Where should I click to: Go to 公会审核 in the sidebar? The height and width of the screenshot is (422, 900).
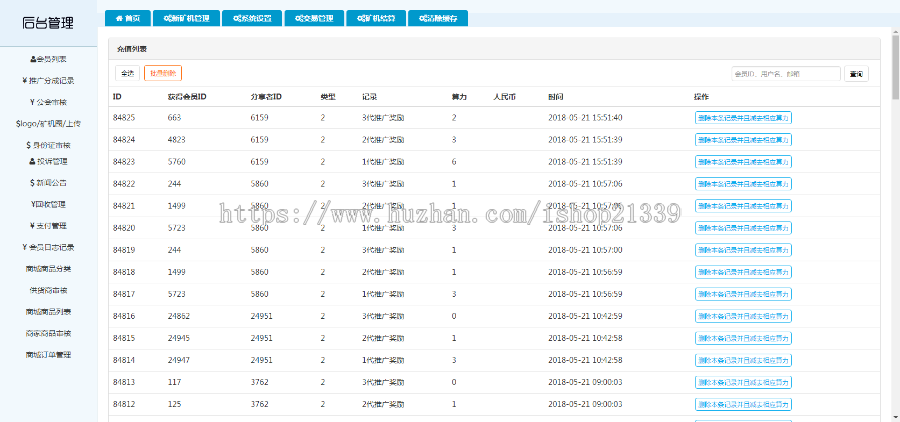(x=49, y=102)
